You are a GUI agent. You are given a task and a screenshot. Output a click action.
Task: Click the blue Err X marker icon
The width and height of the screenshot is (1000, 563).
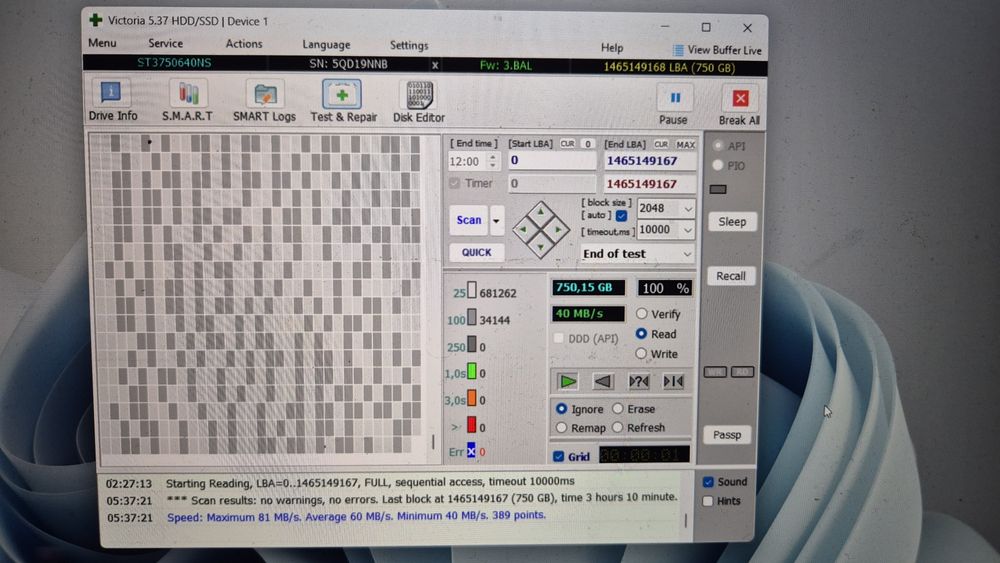471,451
